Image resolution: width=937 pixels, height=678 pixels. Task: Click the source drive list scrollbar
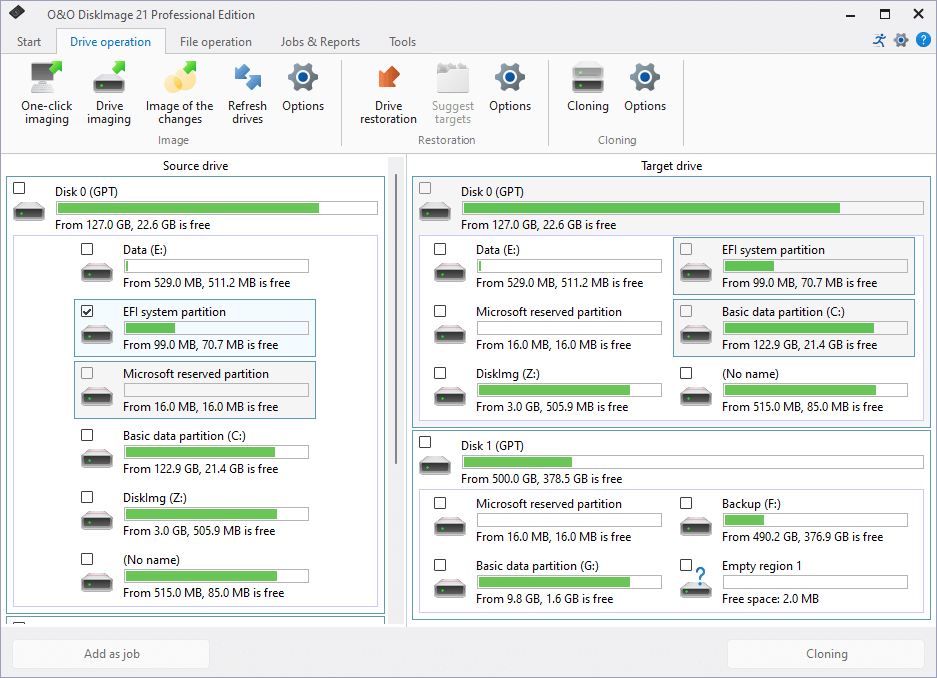coord(396,319)
